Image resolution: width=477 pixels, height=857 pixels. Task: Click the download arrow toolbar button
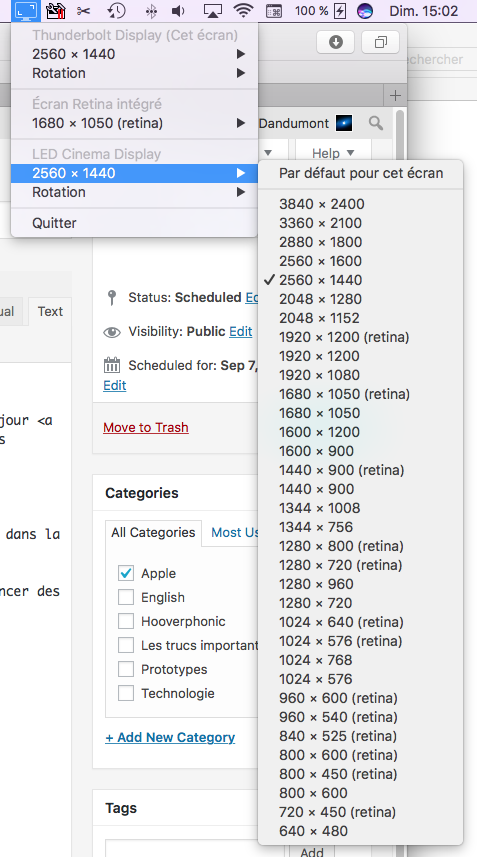(335, 42)
